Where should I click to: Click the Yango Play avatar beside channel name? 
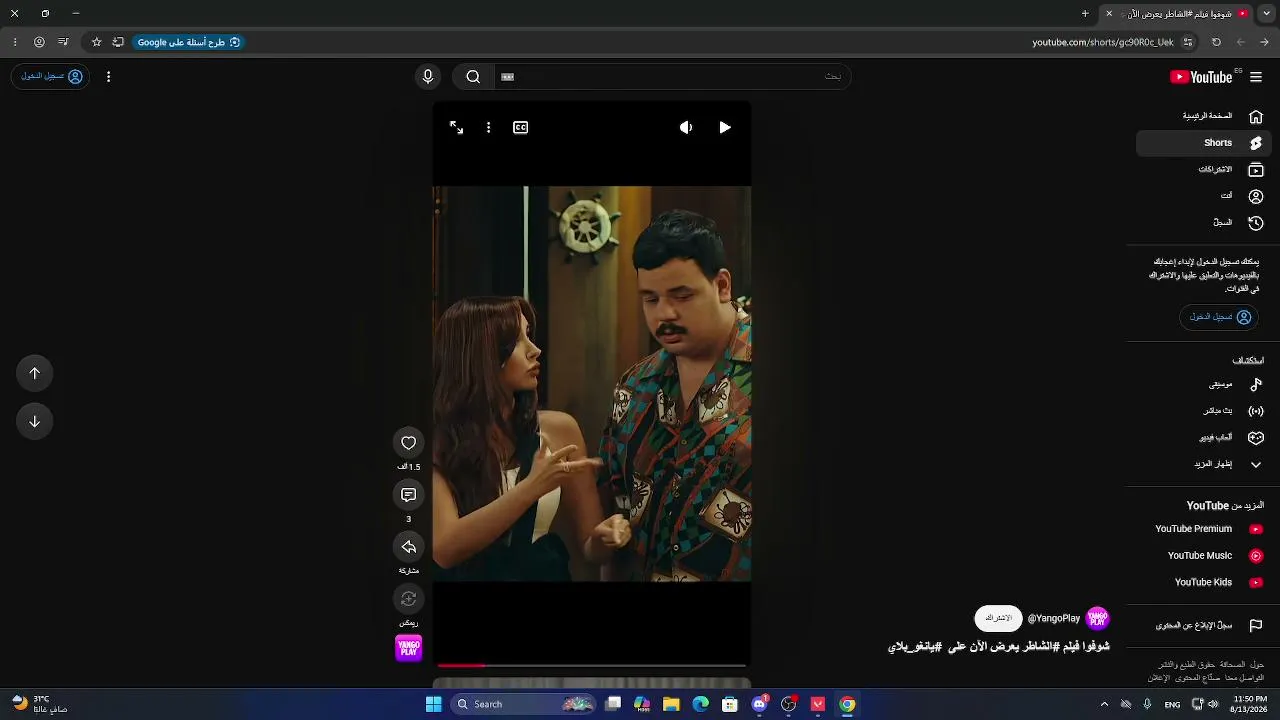tap(1098, 619)
